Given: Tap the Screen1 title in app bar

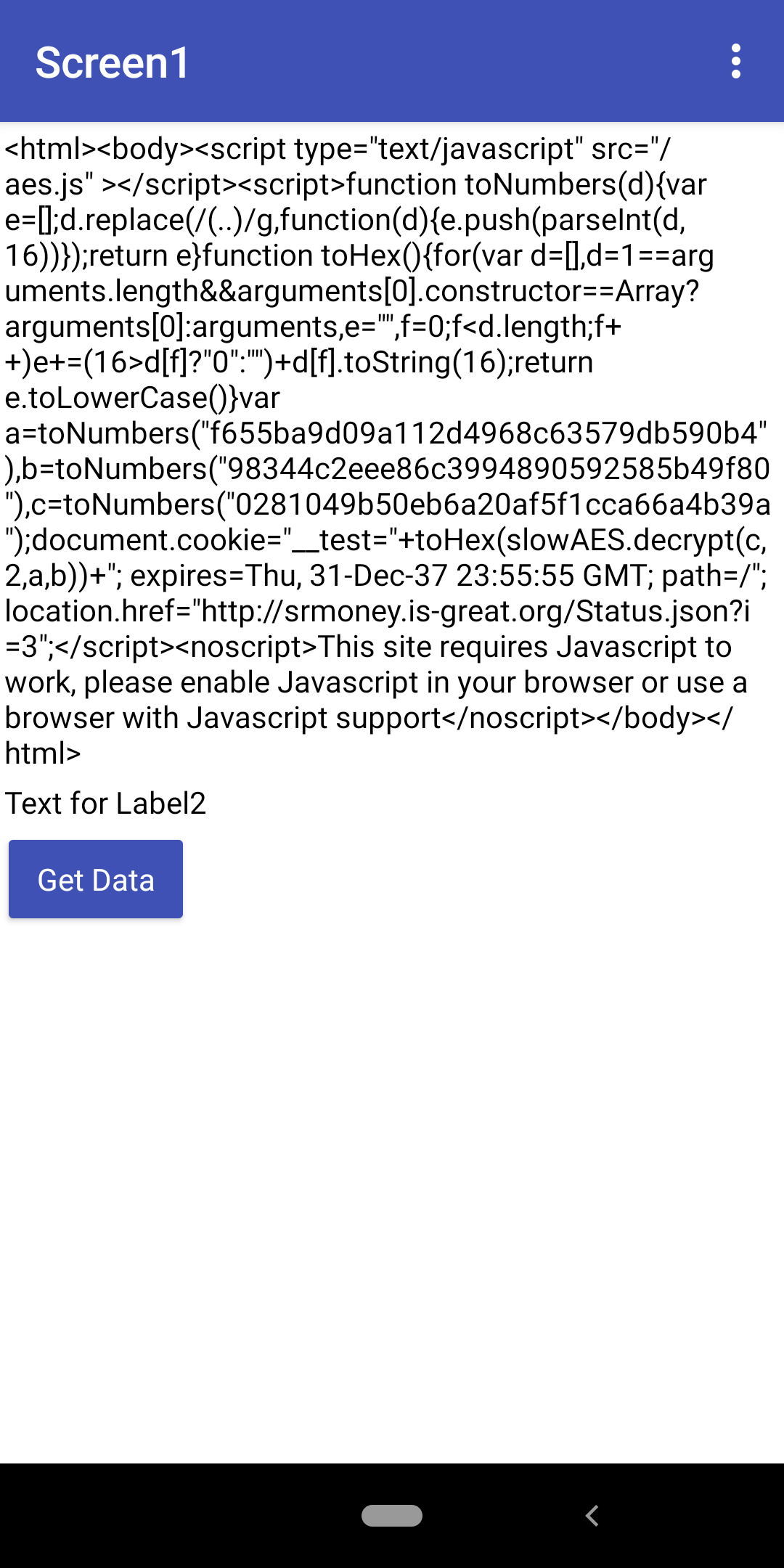Looking at the screenshot, I should pyautogui.click(x=113, y=62).
